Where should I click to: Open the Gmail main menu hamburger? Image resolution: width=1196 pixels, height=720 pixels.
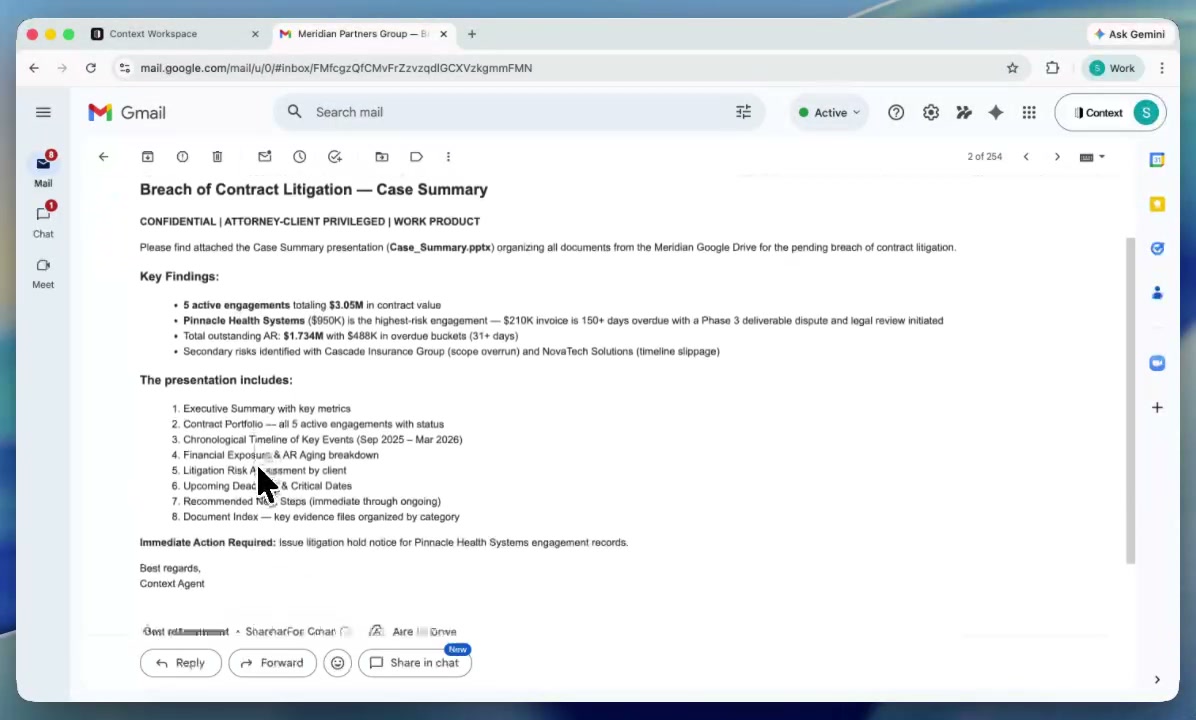[43, 112]
